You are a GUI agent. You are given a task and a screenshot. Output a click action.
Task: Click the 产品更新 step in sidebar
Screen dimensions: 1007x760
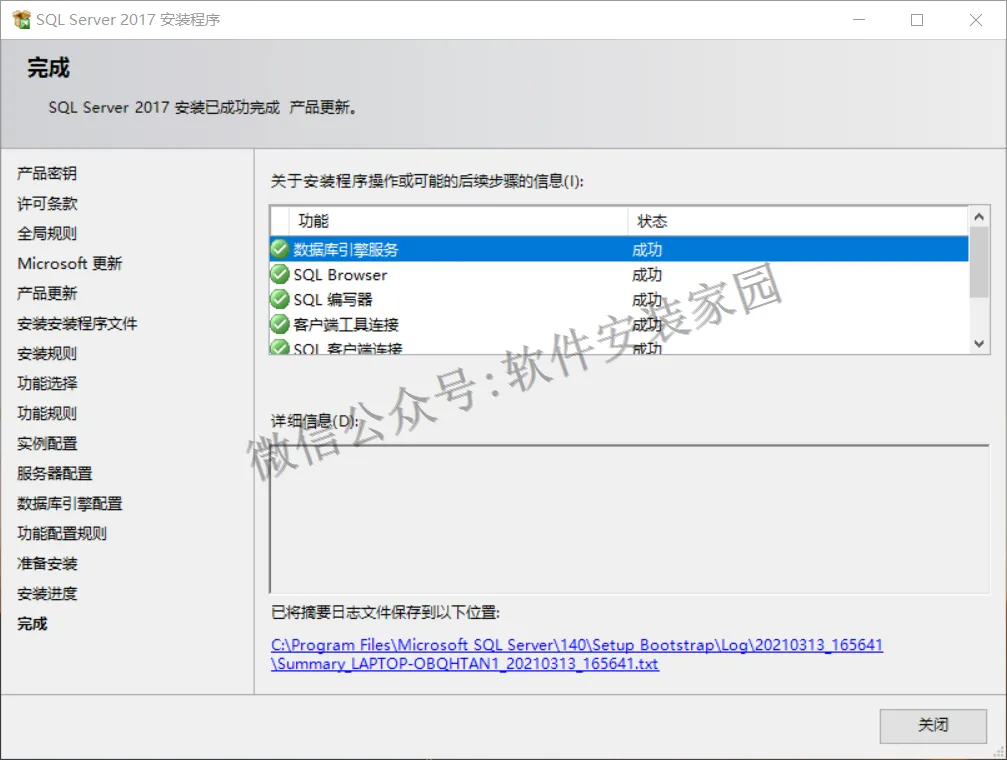[x=47, y=294]
